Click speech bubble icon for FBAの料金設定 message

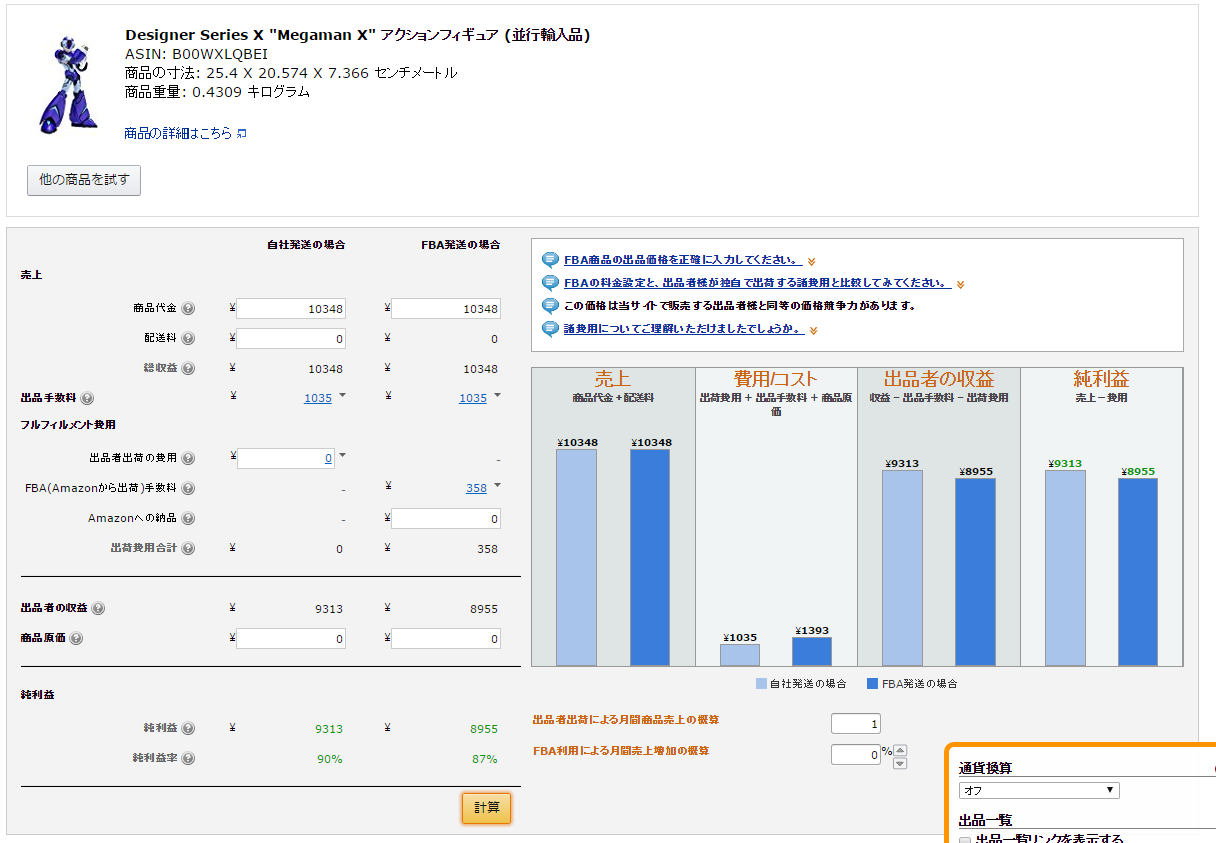(x=550, y=283)
